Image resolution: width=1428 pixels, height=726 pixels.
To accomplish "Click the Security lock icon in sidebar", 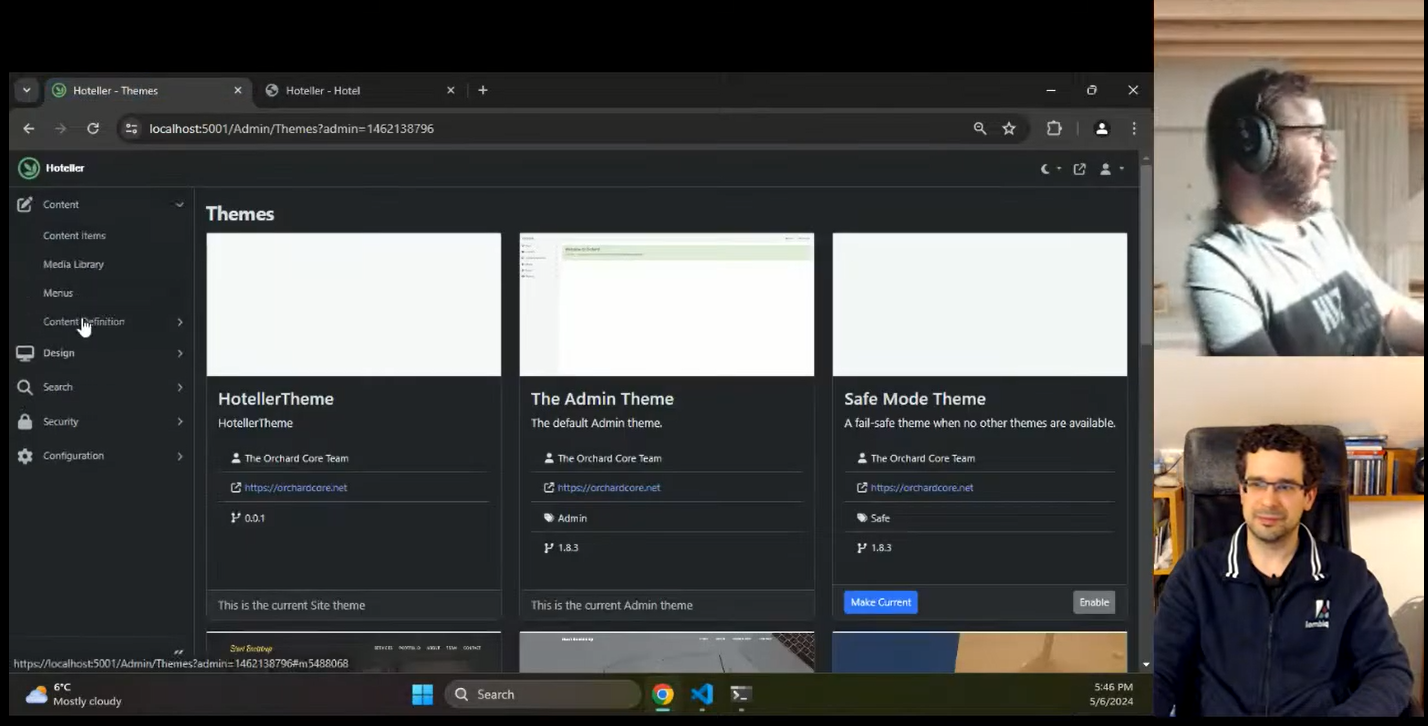I will point(25,422).
